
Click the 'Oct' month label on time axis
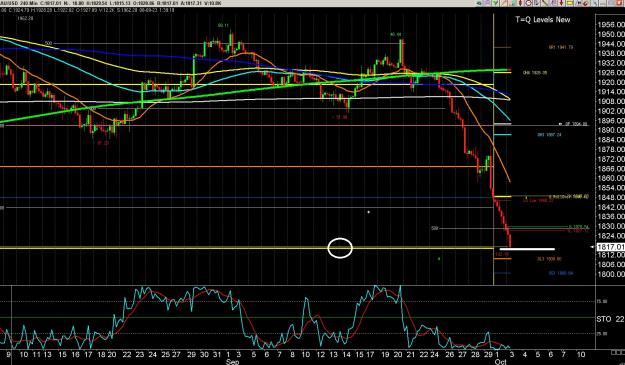(x=500, y=361)
